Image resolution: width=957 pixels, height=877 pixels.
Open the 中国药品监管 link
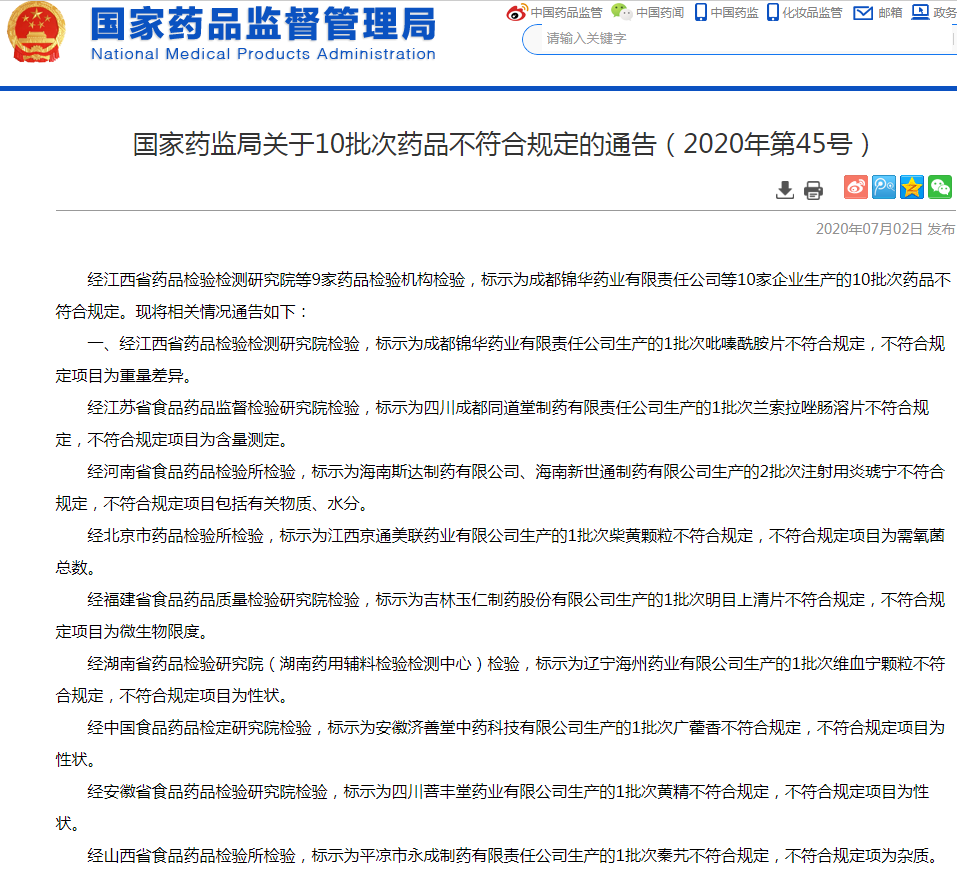[566, 12]
